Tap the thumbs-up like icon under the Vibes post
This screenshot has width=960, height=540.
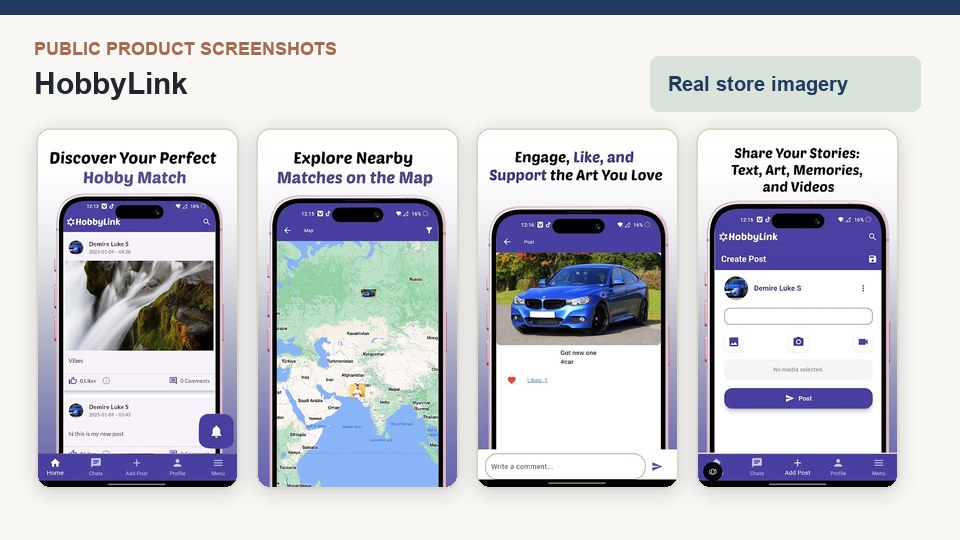pos(73,381)
